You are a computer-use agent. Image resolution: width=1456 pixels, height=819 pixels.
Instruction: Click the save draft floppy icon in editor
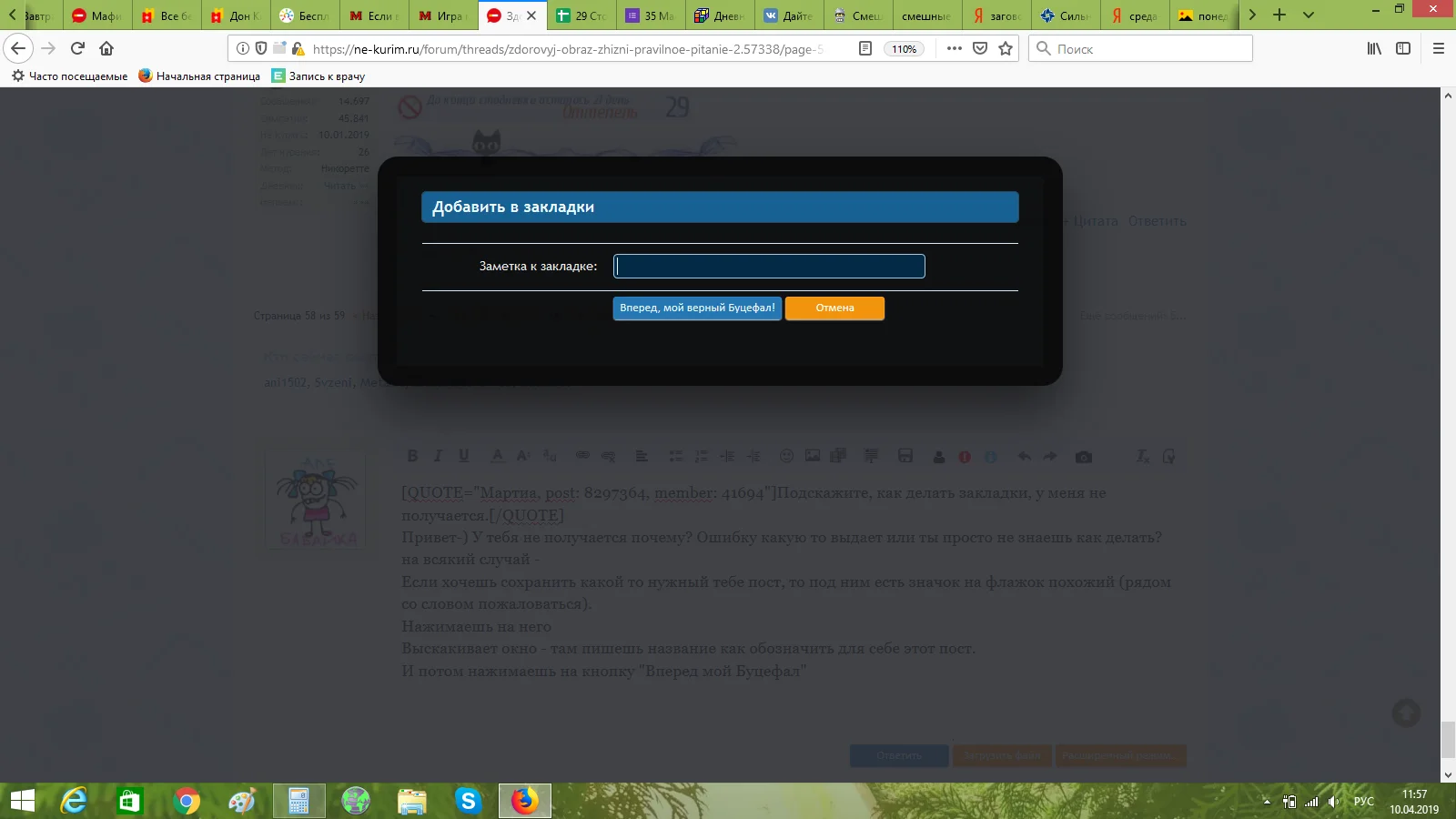(905, 456)
